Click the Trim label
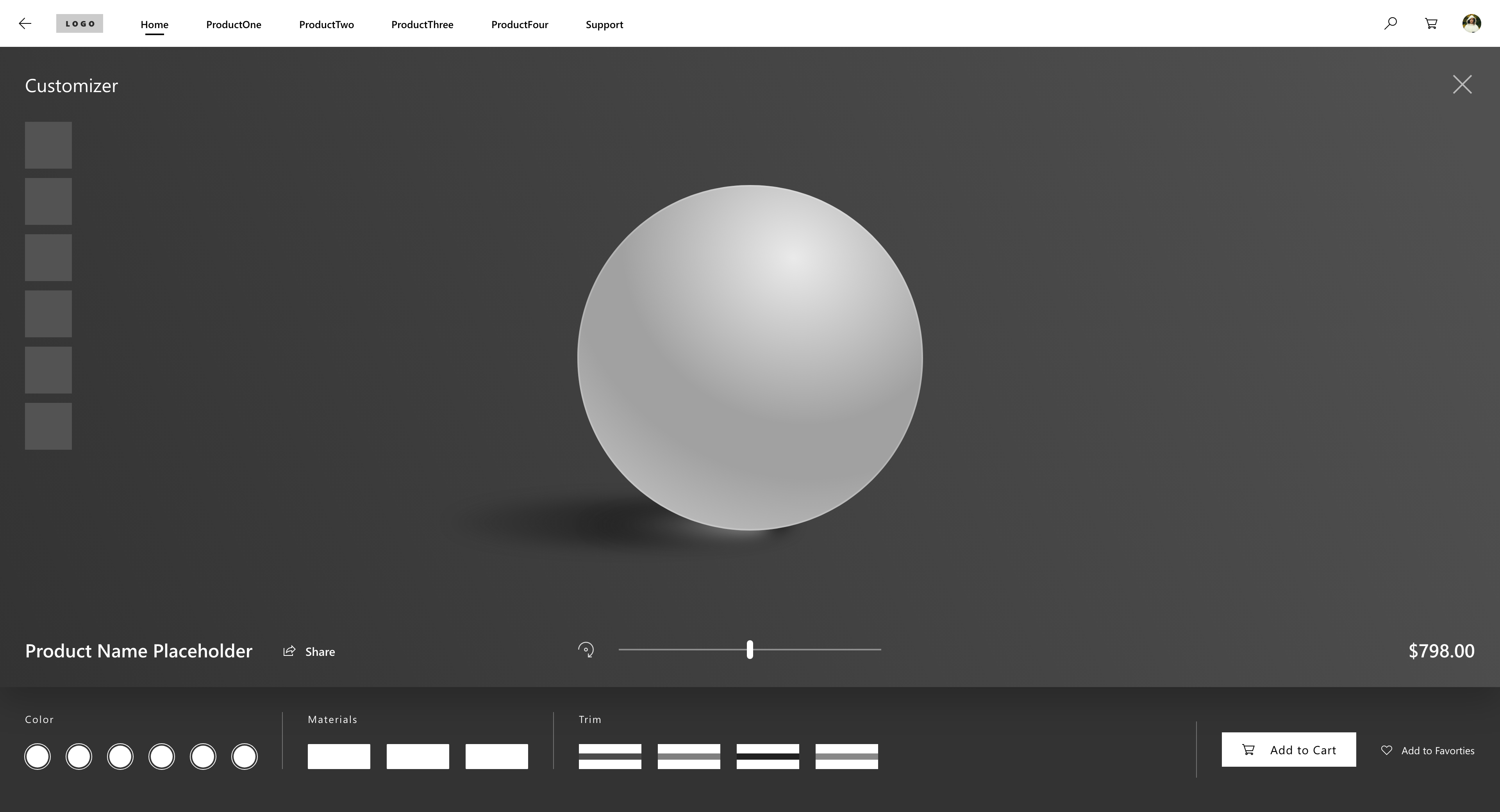The width and height of the screenshot is (1500, 812). pyautogui.click(x=590, y=719)
